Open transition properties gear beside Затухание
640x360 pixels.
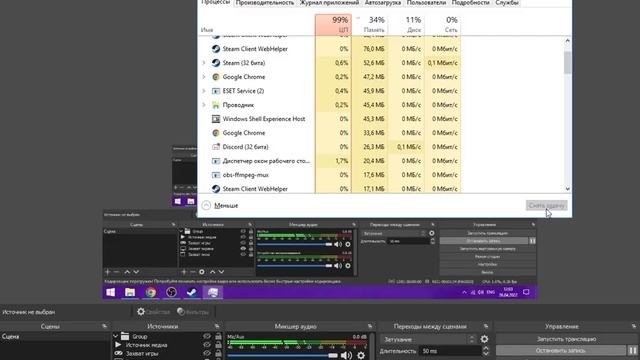pyautogui.click(x=484, y=339)
